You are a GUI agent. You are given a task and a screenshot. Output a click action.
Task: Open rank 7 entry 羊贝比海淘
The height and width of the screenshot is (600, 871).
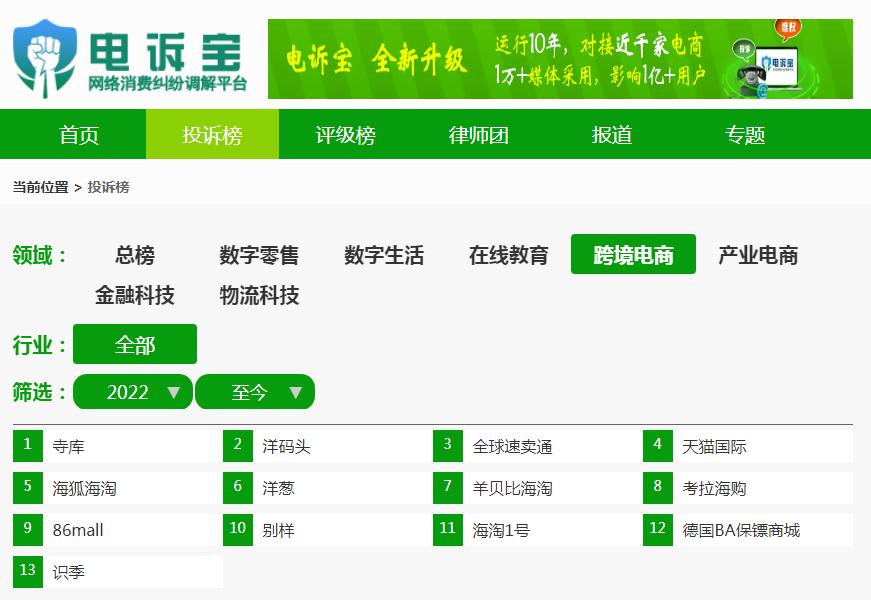pos(538,488)
